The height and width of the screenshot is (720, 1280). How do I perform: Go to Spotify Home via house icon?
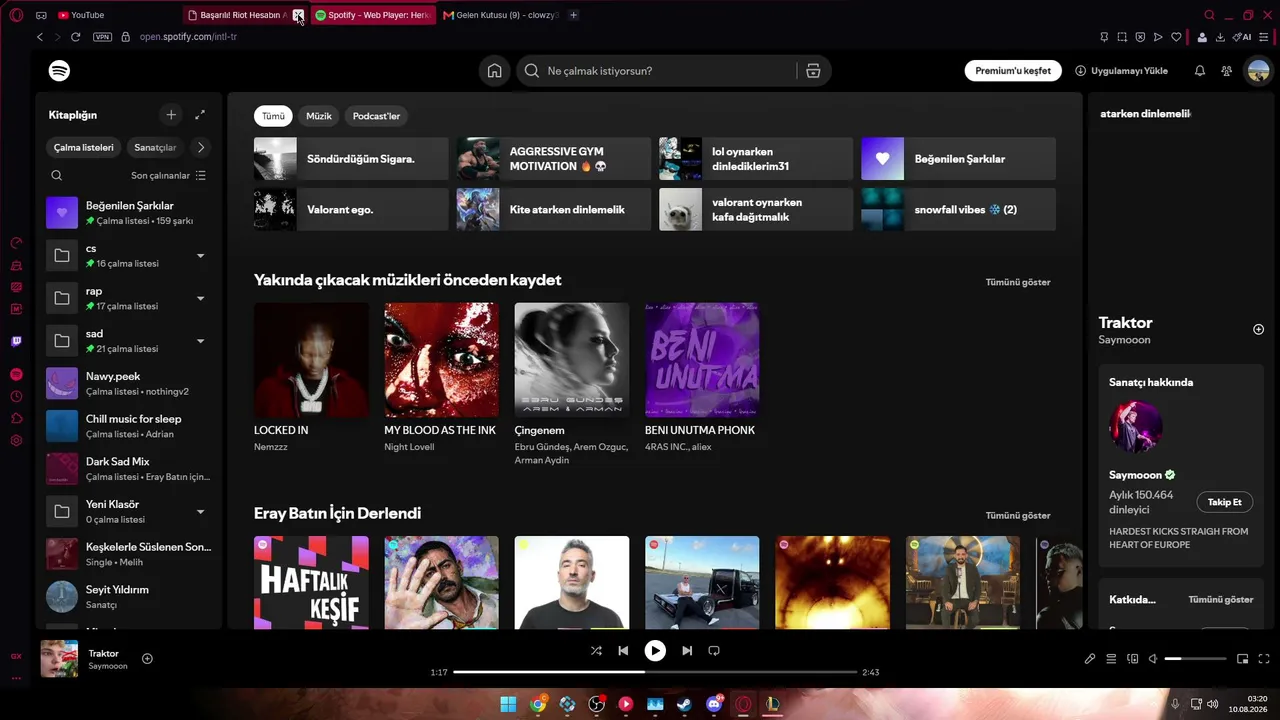494,71
